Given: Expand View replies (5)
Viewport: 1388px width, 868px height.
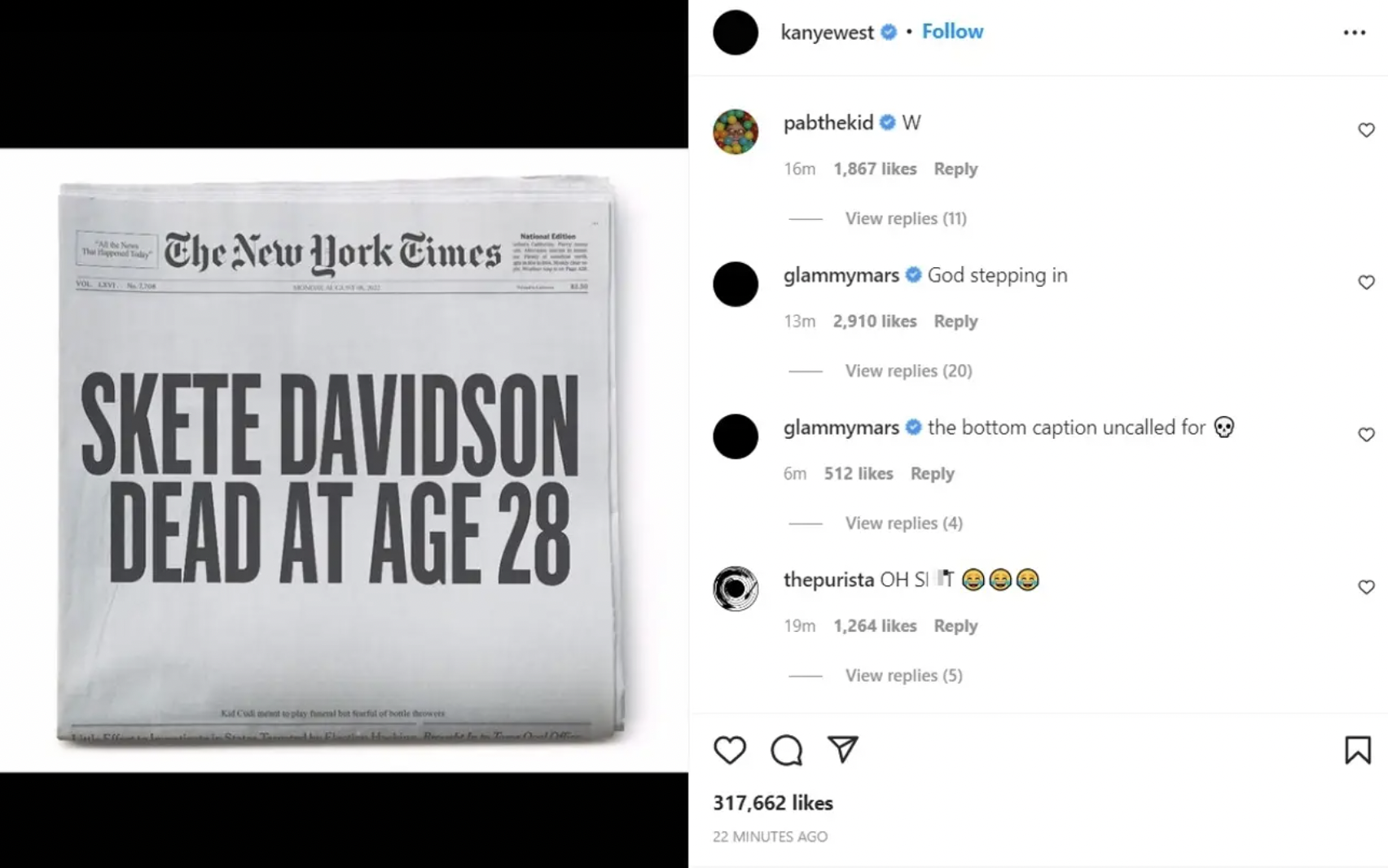Looking at the screenshot, I should 903,675.
